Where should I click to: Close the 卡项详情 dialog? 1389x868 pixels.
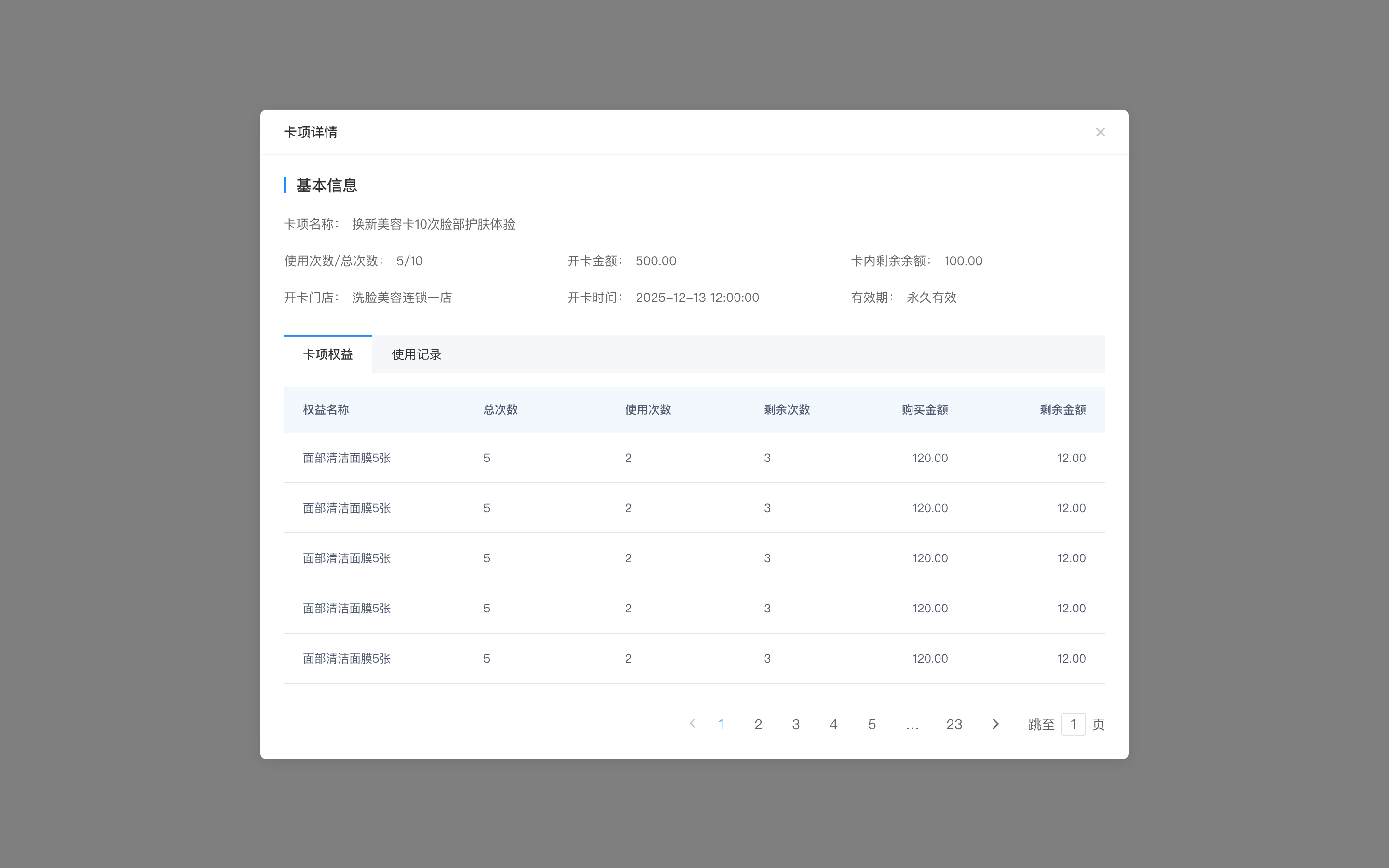(1100, 132)
